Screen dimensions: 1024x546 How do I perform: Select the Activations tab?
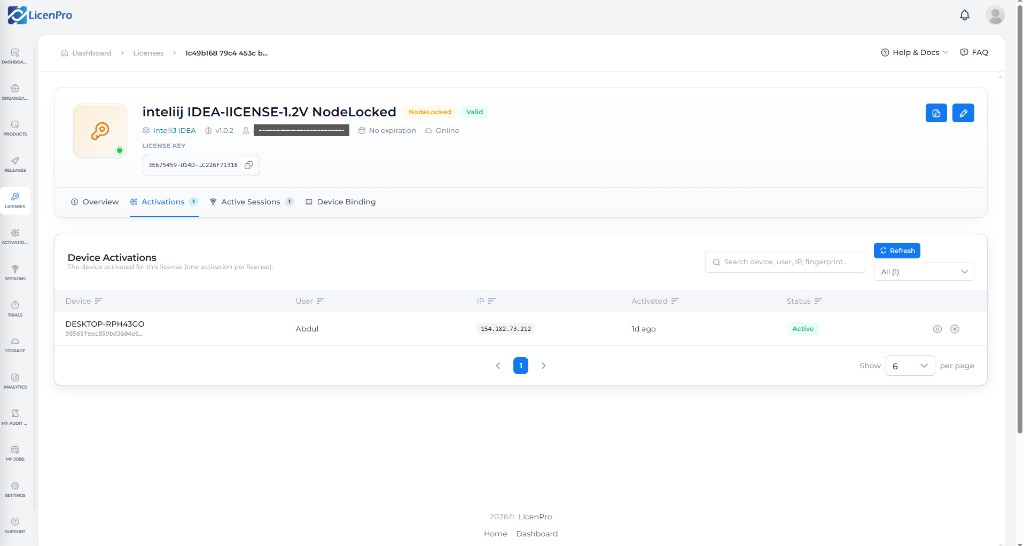click(164, 202)
